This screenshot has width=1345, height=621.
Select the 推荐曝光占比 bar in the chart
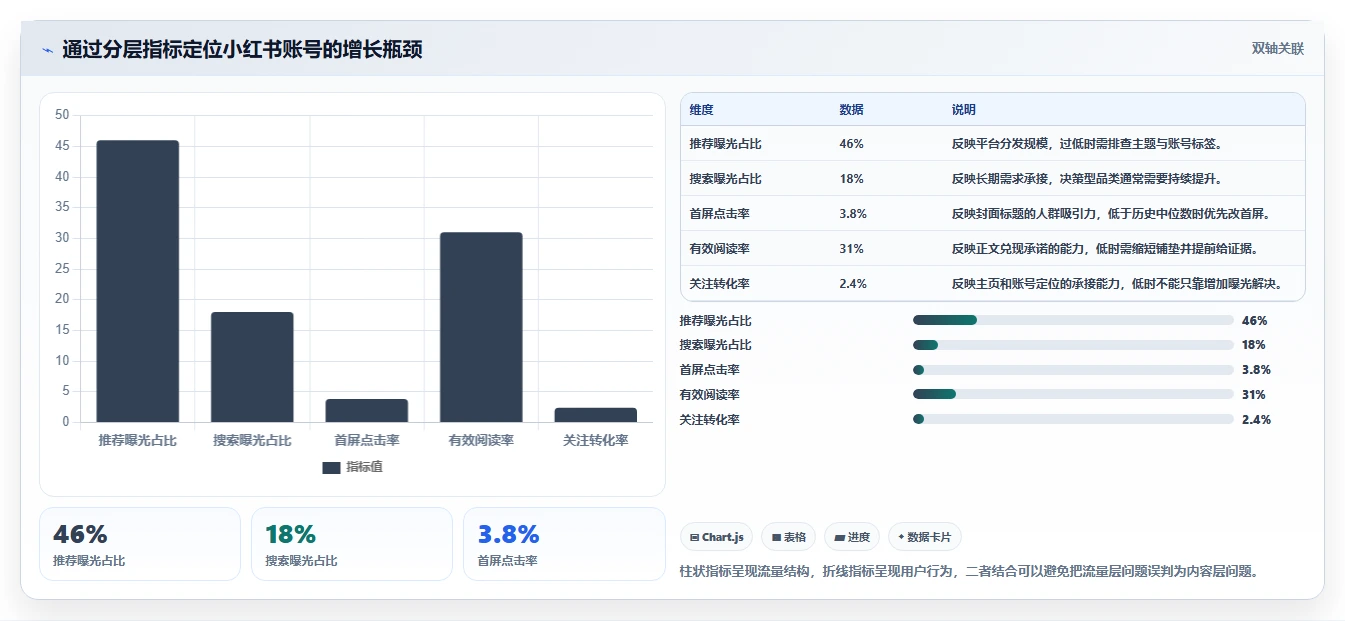coord(138,281)
